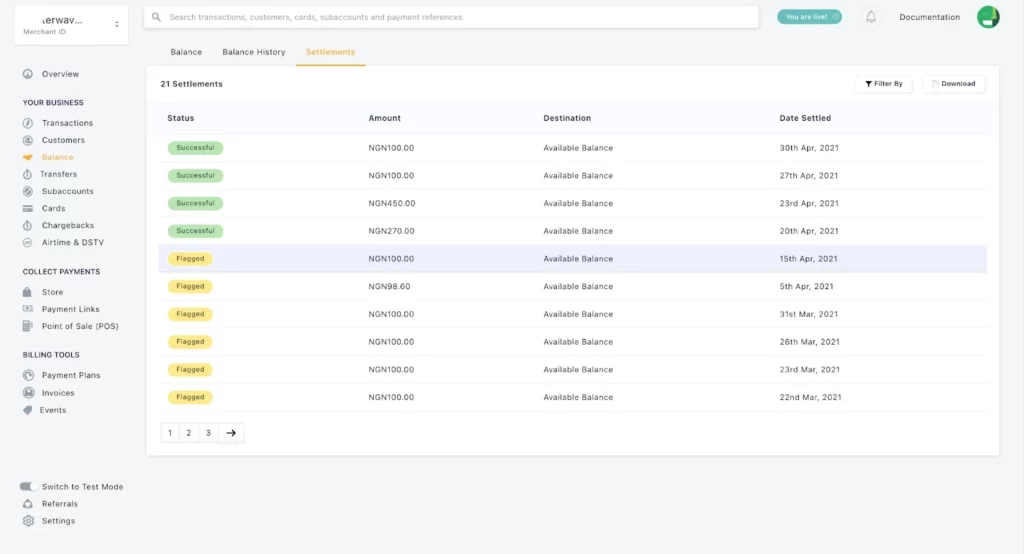The width and height of the screenshot is (1024, 554).
Task: Click the Transfers sidebar icon
Action: (x=27, y=174)
